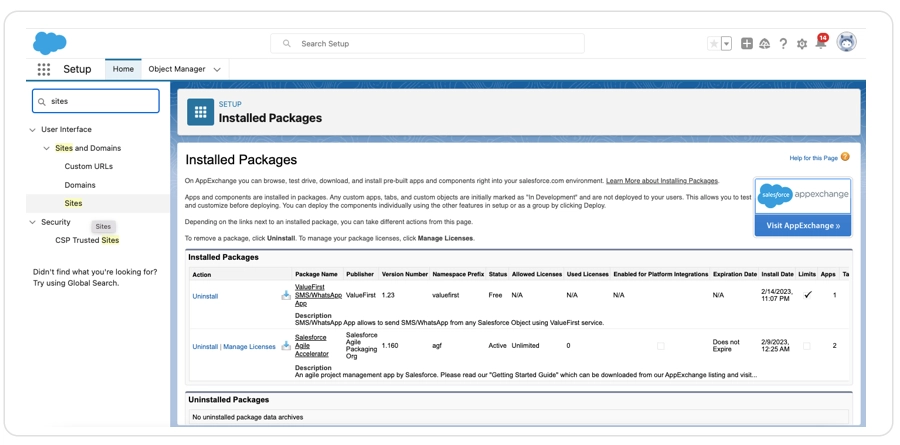Expand the Object Manager tab dropdown
This screenshot has height=445, width=900.
tap(217, 70)
